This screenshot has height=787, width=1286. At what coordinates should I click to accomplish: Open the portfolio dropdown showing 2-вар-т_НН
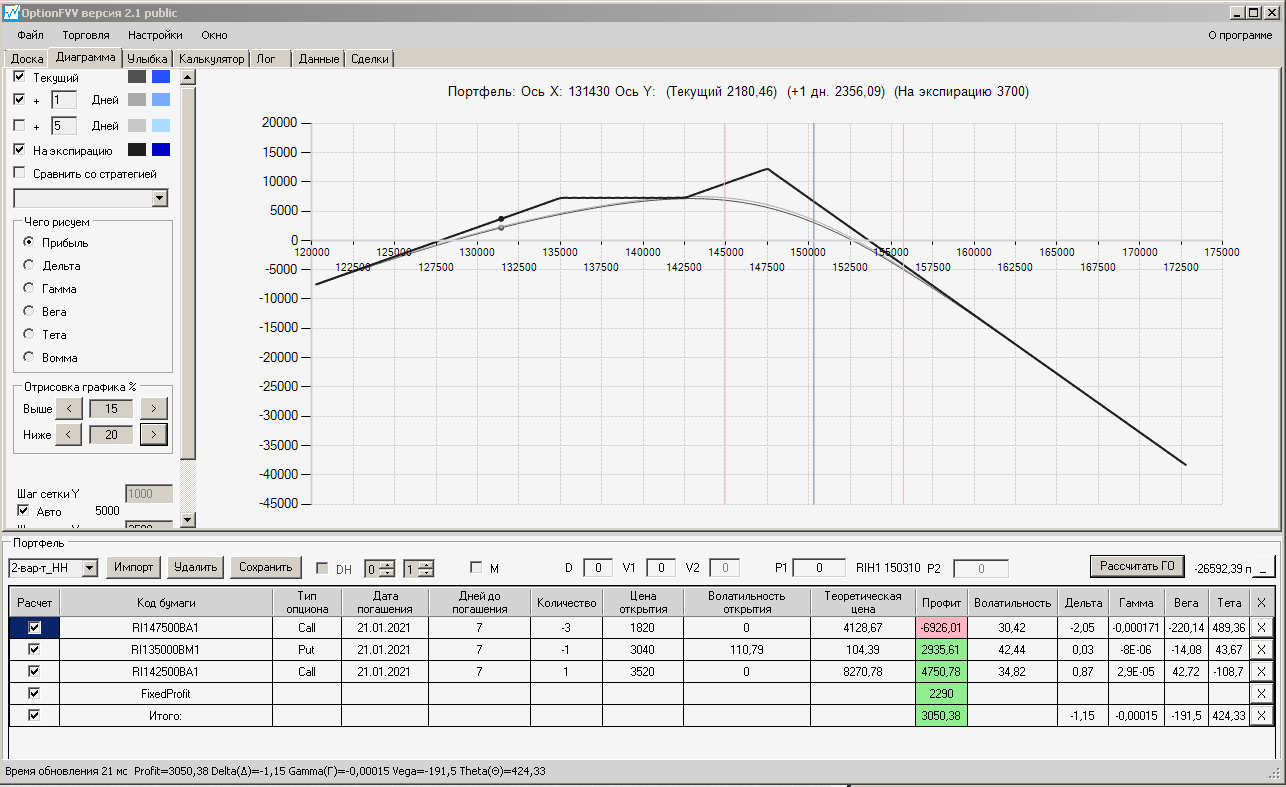tap(89, 568)
